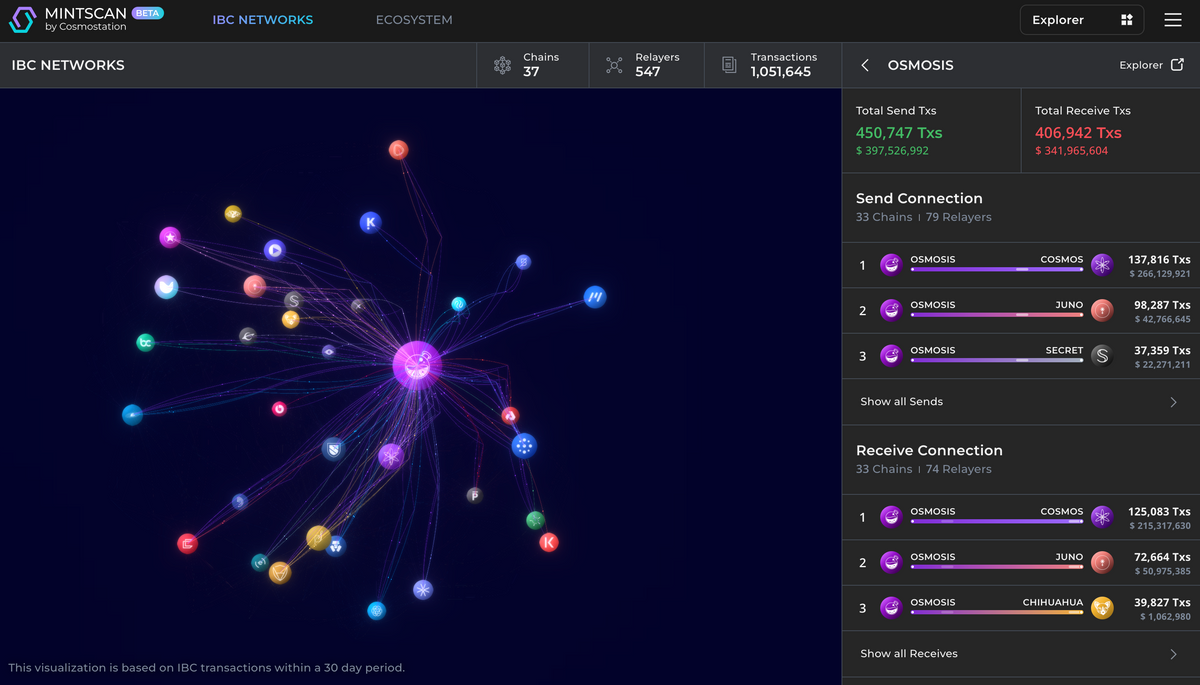Image resolution: width=1200 pixels, height=685 pixels.
Task: Click the 37,359 Txs value
Action: (x=1162, y=351)
